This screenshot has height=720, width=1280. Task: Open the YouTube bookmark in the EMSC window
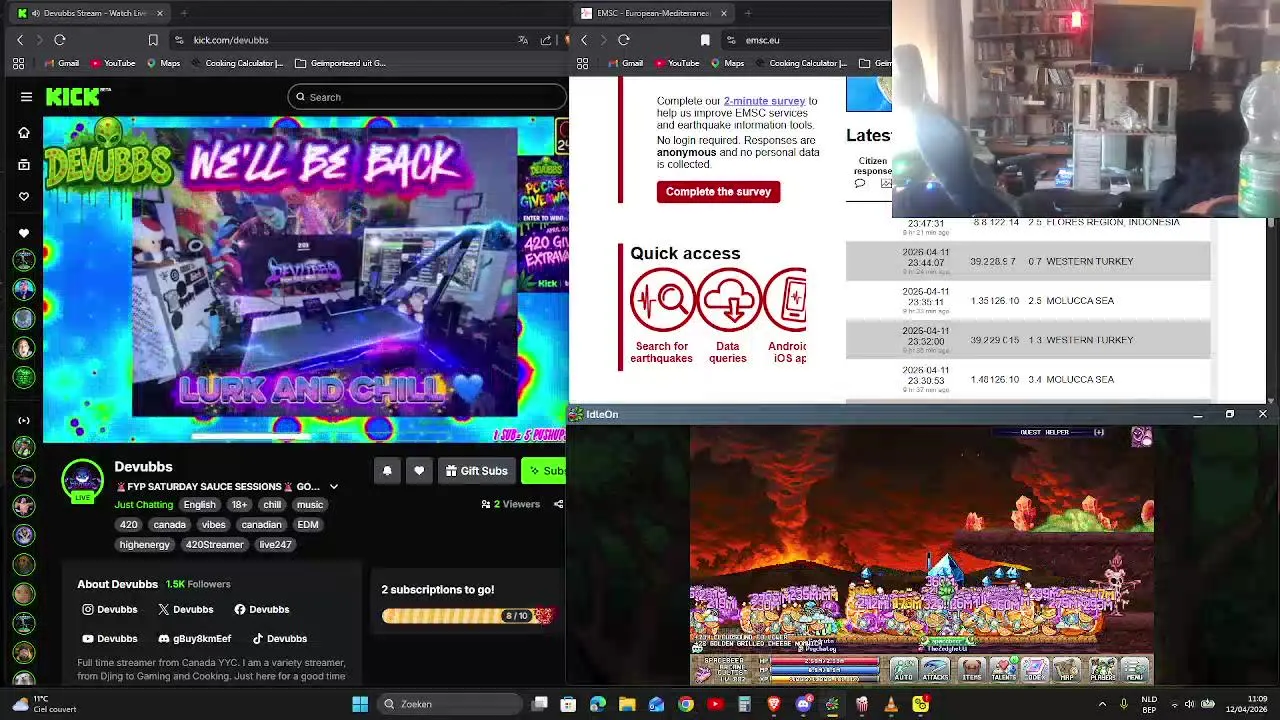[676, 63]
